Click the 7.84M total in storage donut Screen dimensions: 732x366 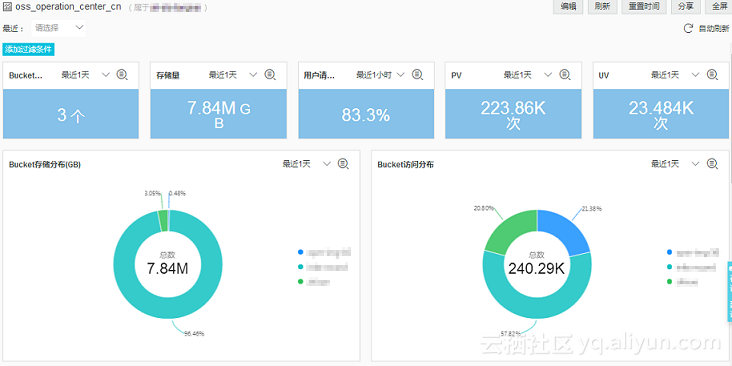coord(167,268)
